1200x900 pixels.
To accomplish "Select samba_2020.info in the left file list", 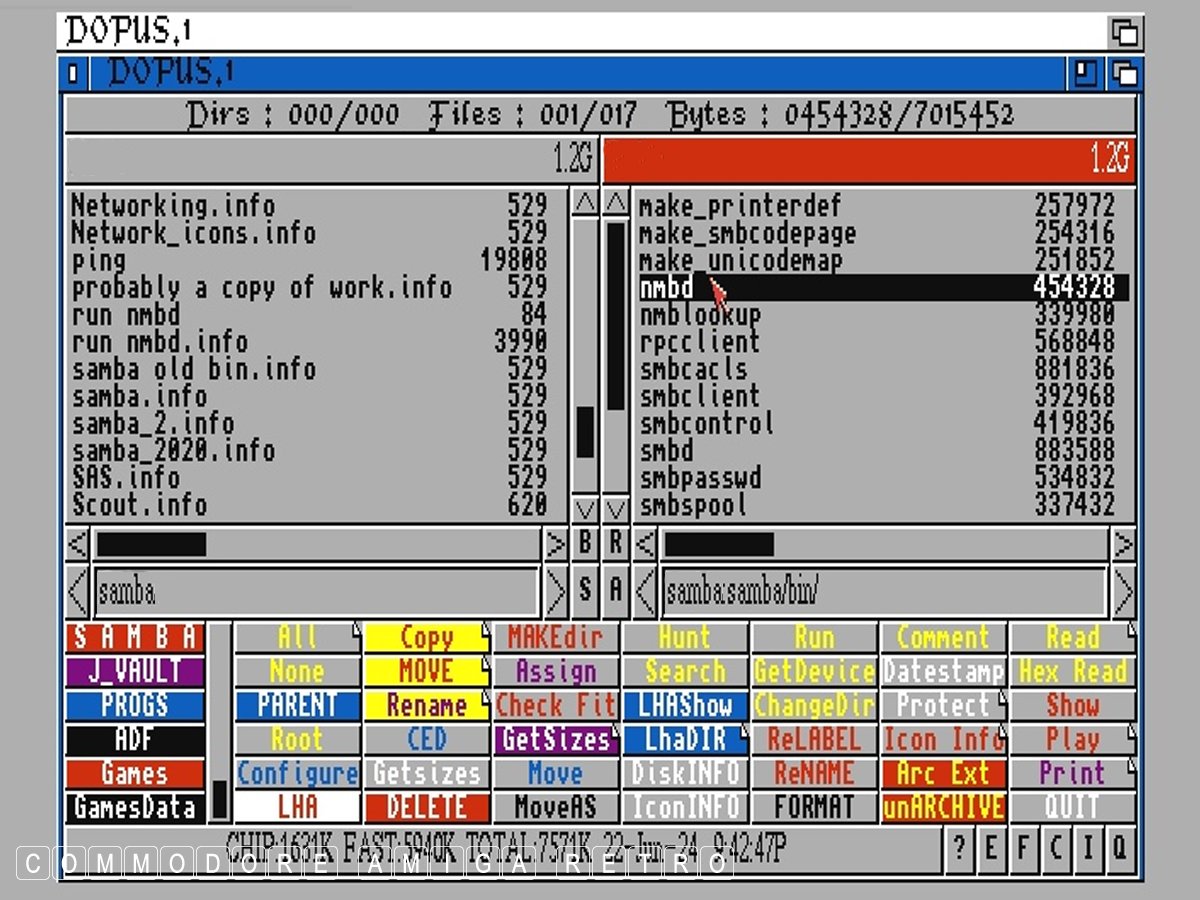I will 173,450.
